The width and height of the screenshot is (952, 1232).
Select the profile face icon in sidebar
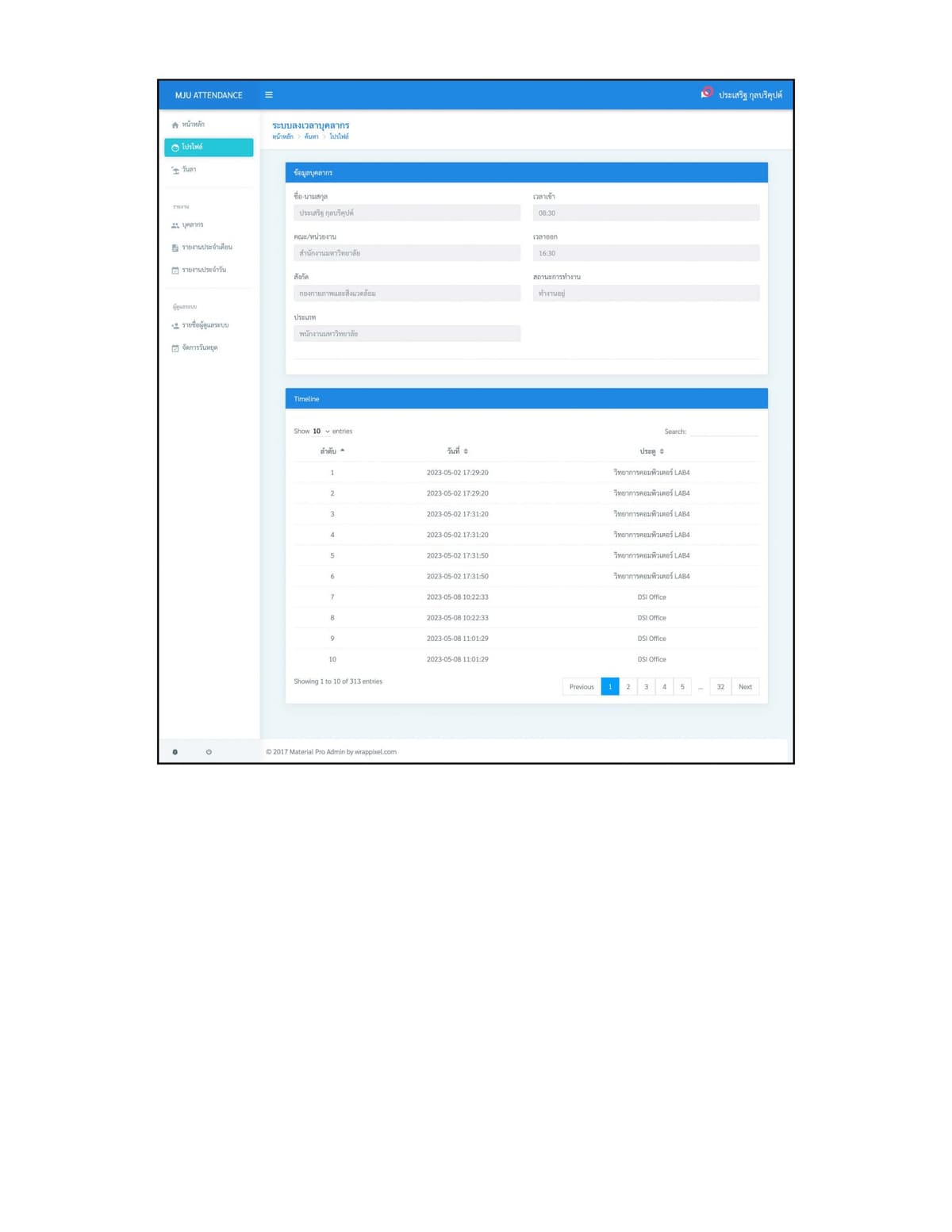[175, 148]
